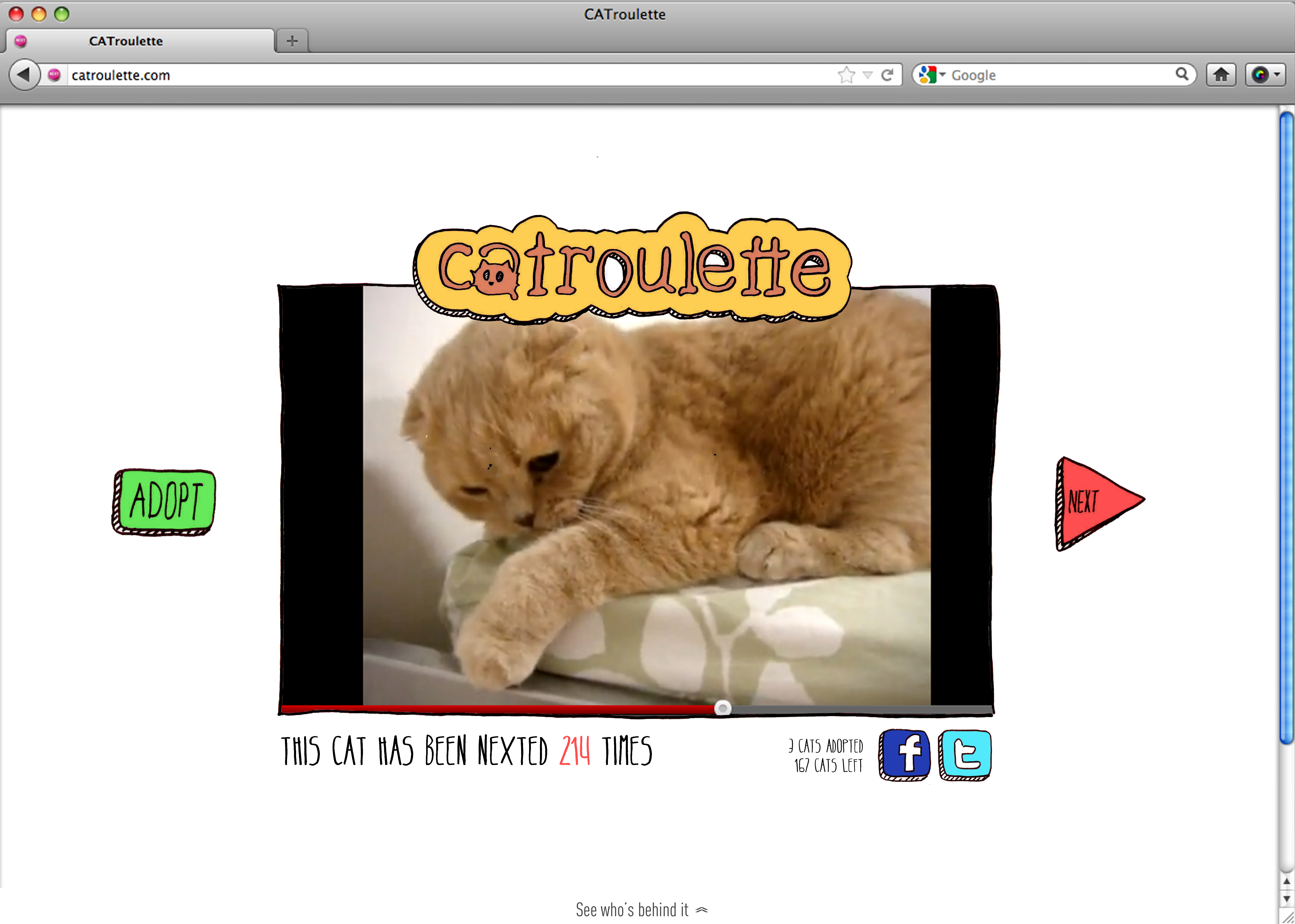
Task: Click the red '214' nexted count
Action: (x=575, y=751)
